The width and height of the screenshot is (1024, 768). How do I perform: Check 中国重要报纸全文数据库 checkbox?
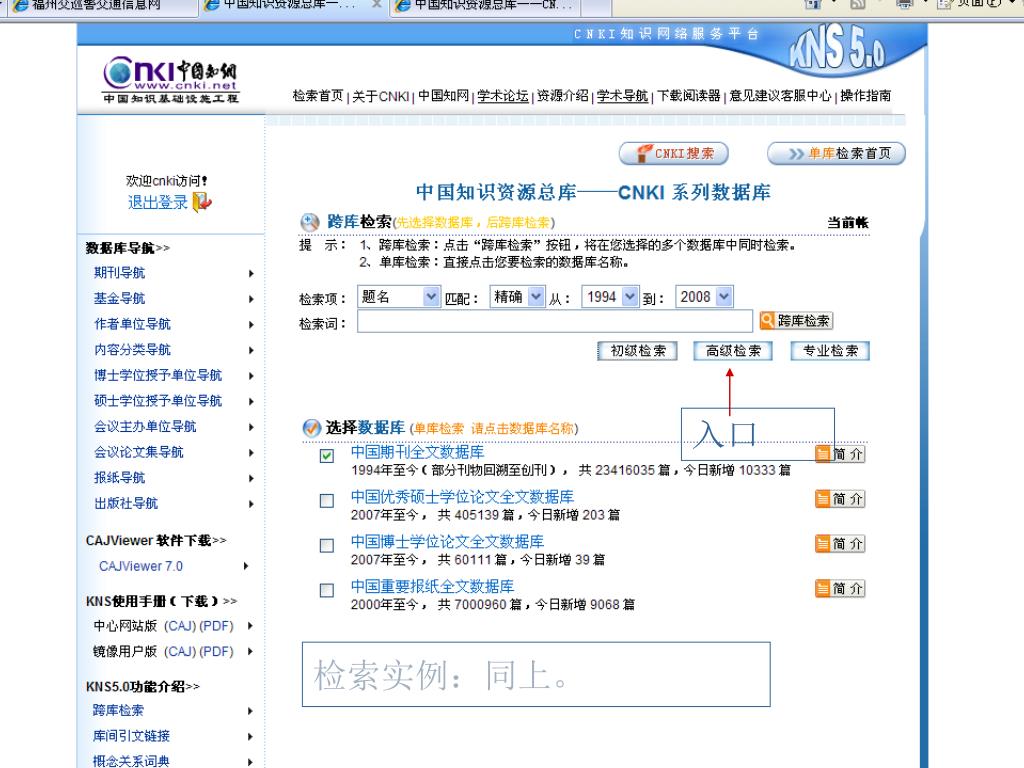pyautogui.click(x=327, y=590)
